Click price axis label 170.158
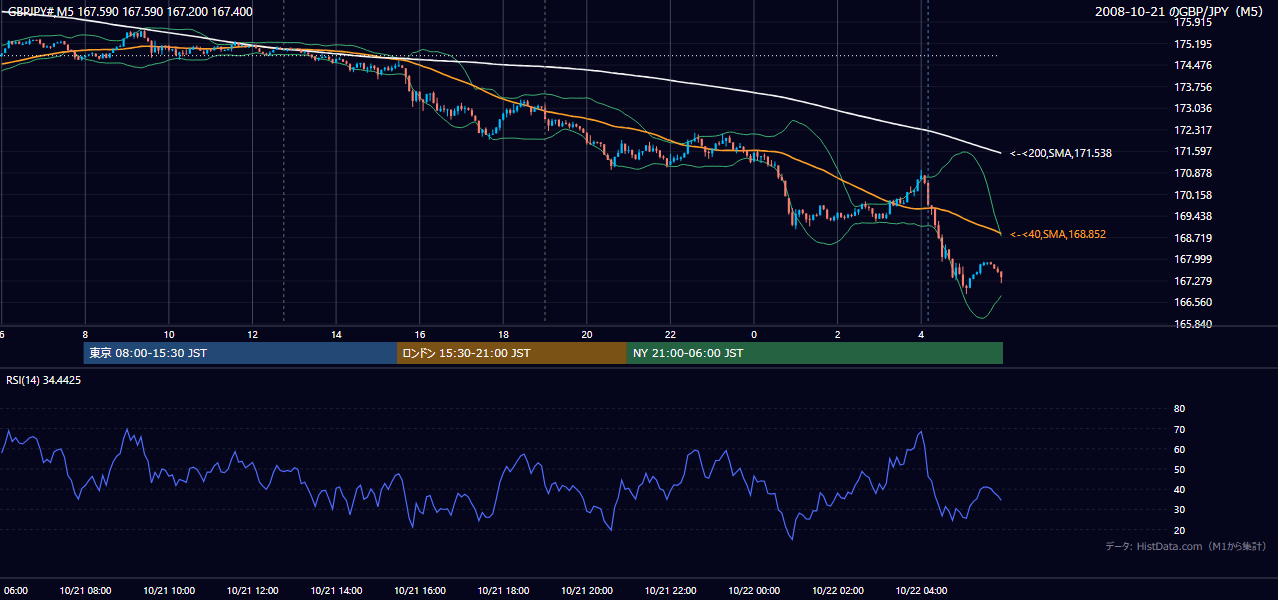Viewport: 1278px width, 600px height. point(1193,195)
